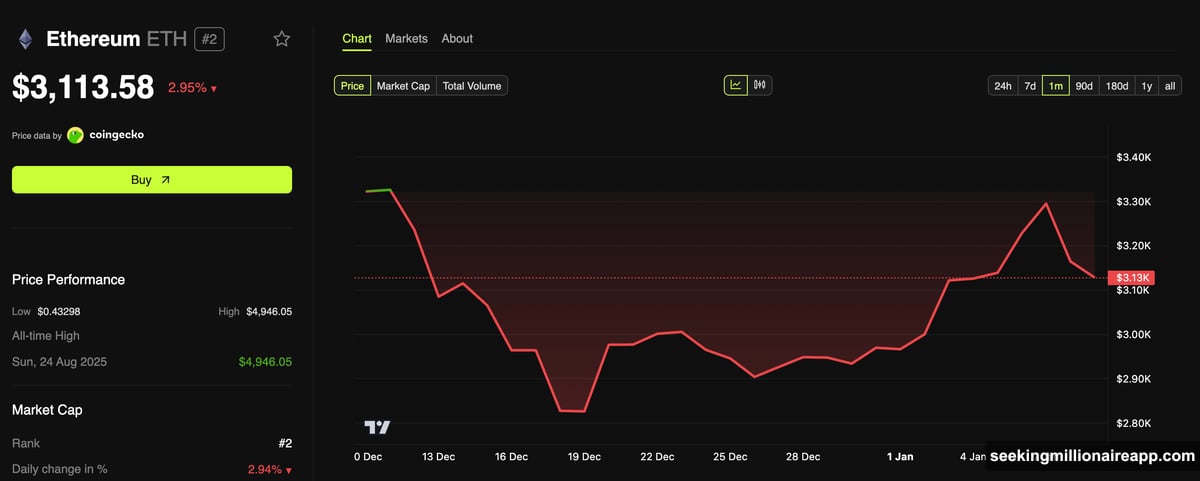Click the 25 Dec axis label
Viewport: 1200px width, 481px height.
730,457
